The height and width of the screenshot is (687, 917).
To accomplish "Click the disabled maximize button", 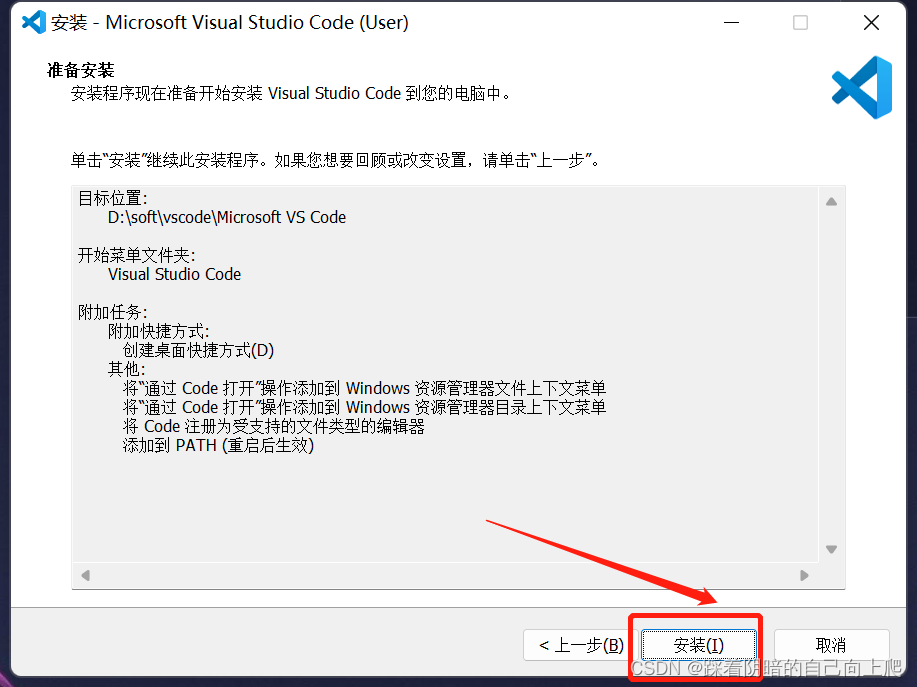I will click(800, 23).
